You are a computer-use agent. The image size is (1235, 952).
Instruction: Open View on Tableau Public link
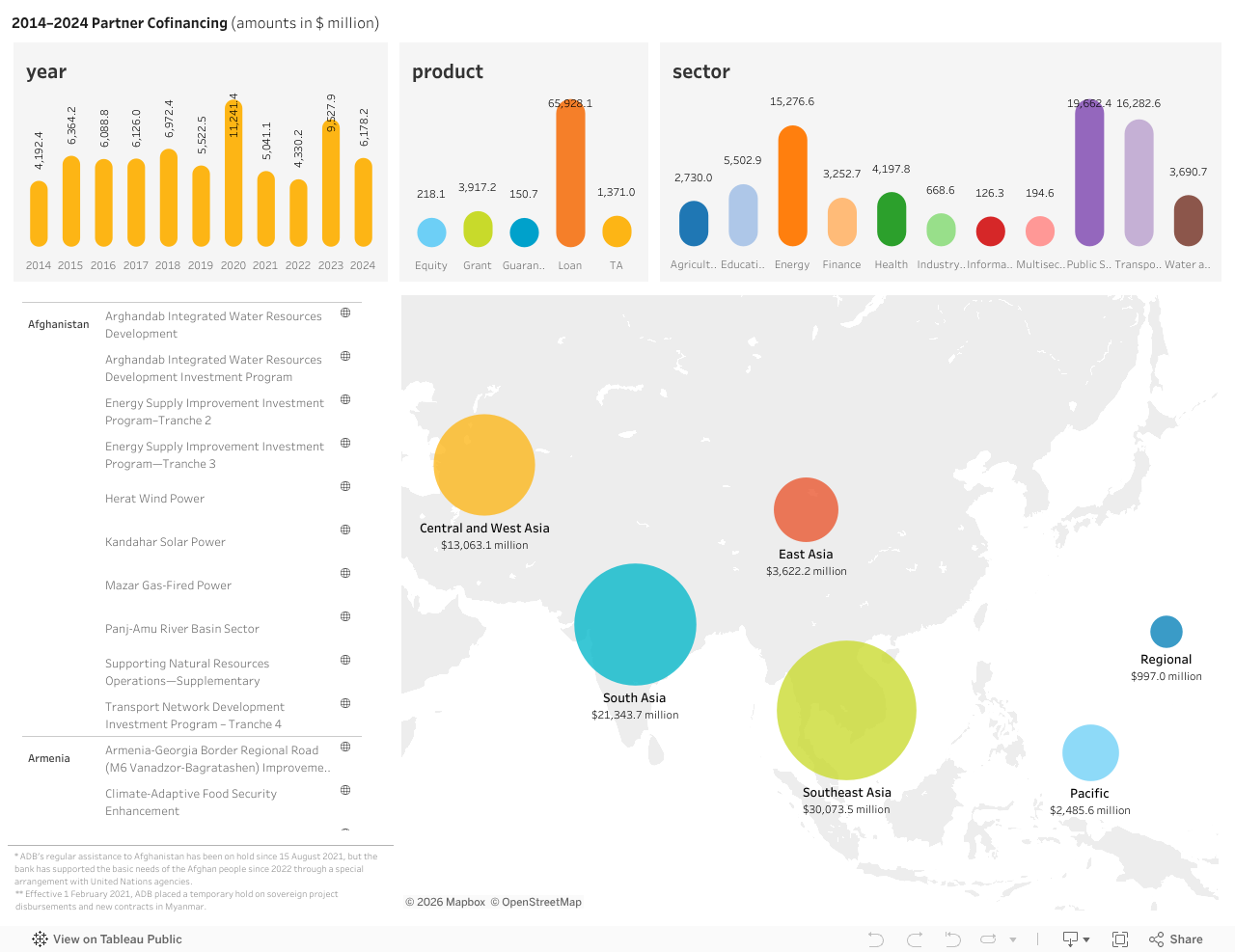point(107,939)
